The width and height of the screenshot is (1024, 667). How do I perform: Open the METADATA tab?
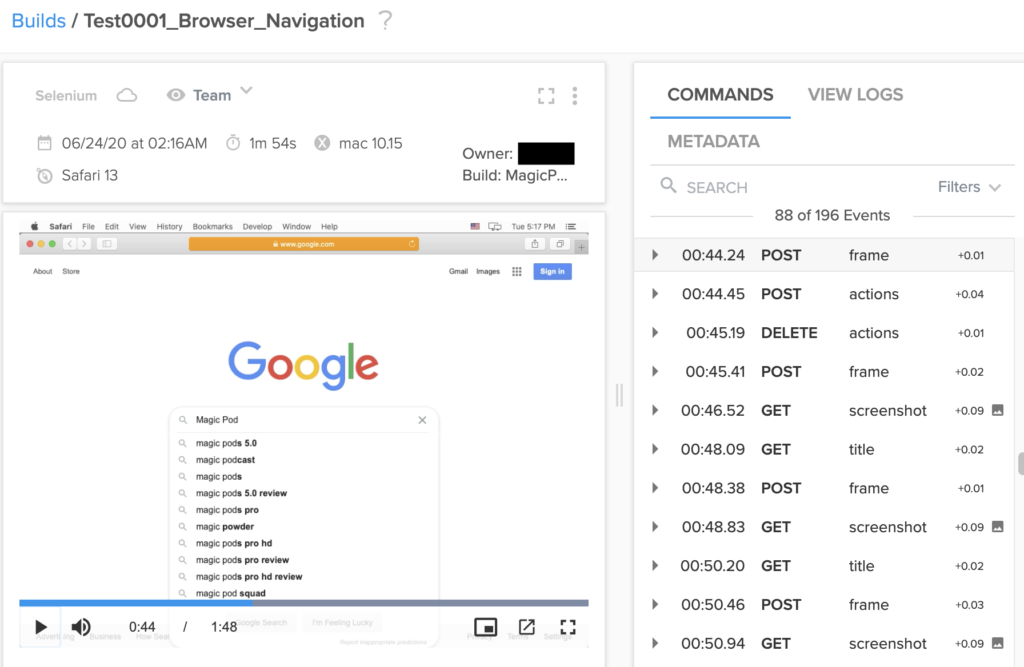(x=713, y=142)
